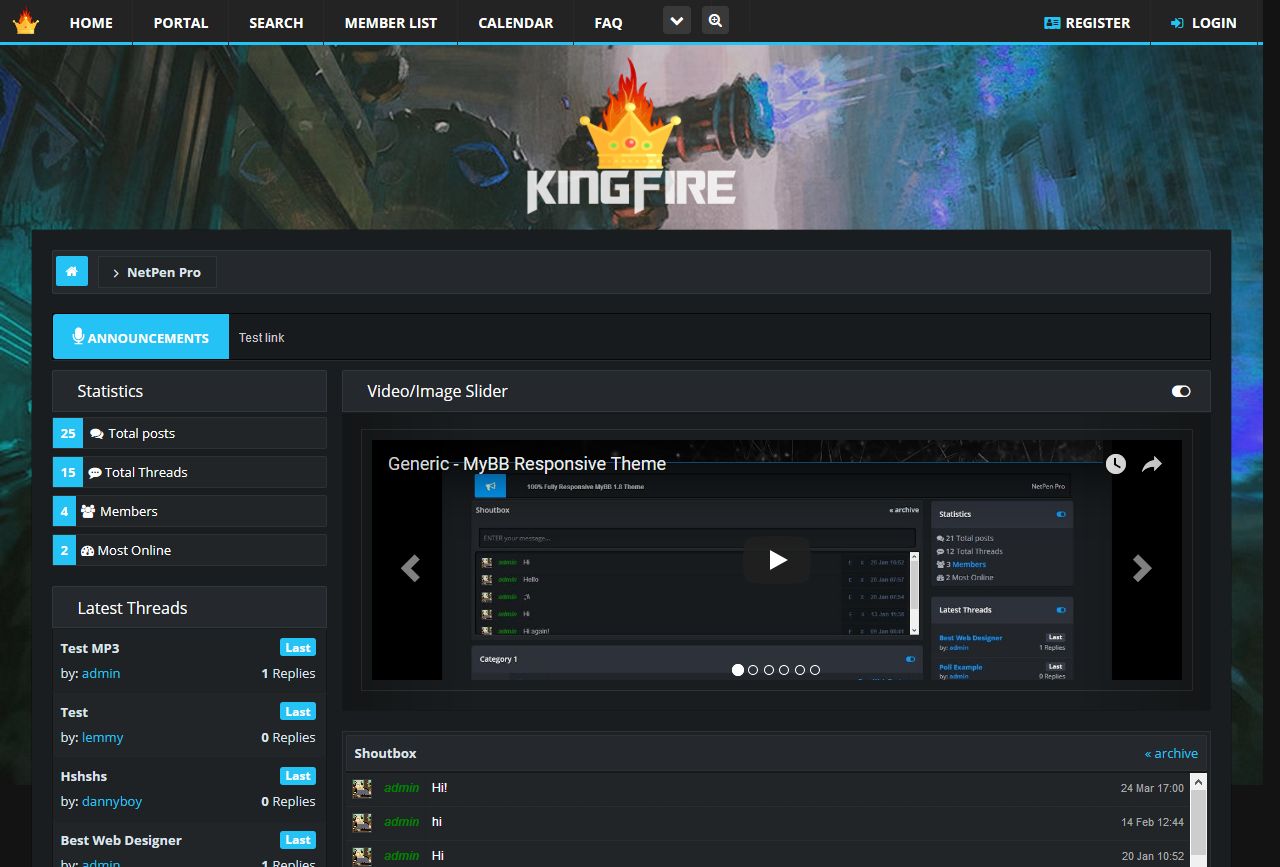Open the shoutbox archive link
Screen dimensions: 1280x867
pos(1171,753)
